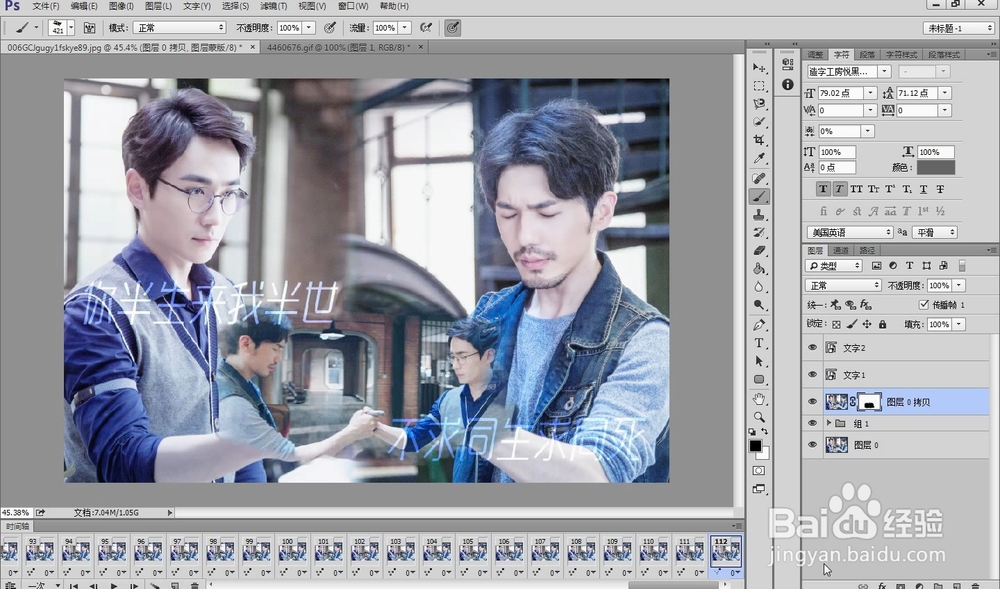
Task: Toggle Quick Mask mode icon
Action: (x=759, y=470)
